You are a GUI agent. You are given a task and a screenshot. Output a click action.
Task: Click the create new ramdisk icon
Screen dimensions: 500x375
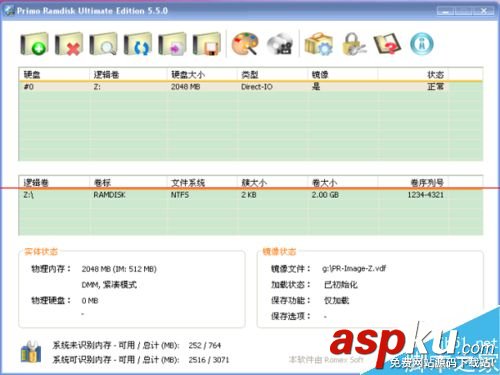coord(34,44)
